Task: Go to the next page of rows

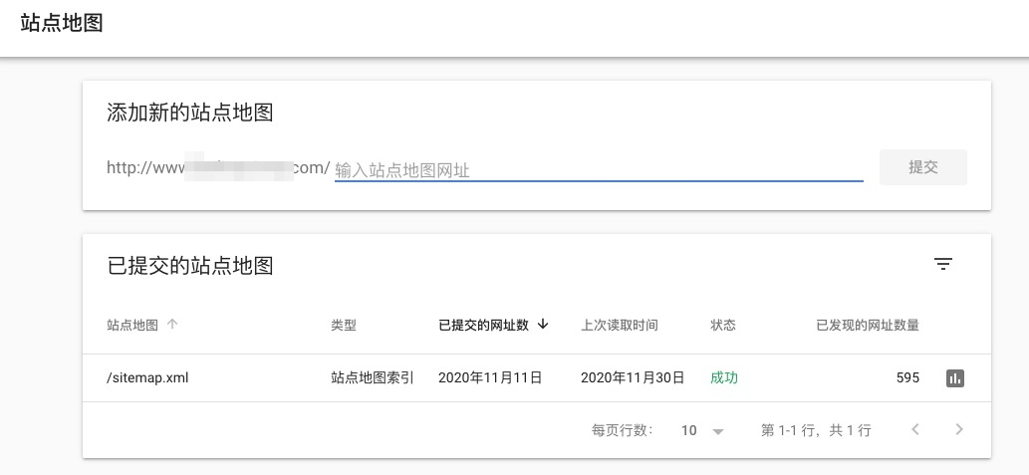Action: [x=960, y=430]
